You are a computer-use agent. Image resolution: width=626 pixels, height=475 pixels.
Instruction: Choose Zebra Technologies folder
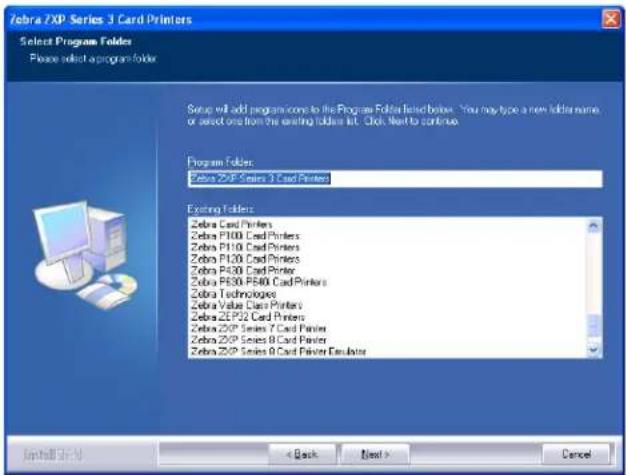pos(234,294)
